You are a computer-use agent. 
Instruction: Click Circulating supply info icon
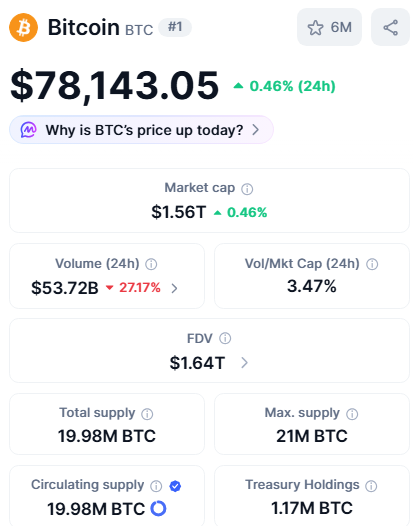(156, 486)
